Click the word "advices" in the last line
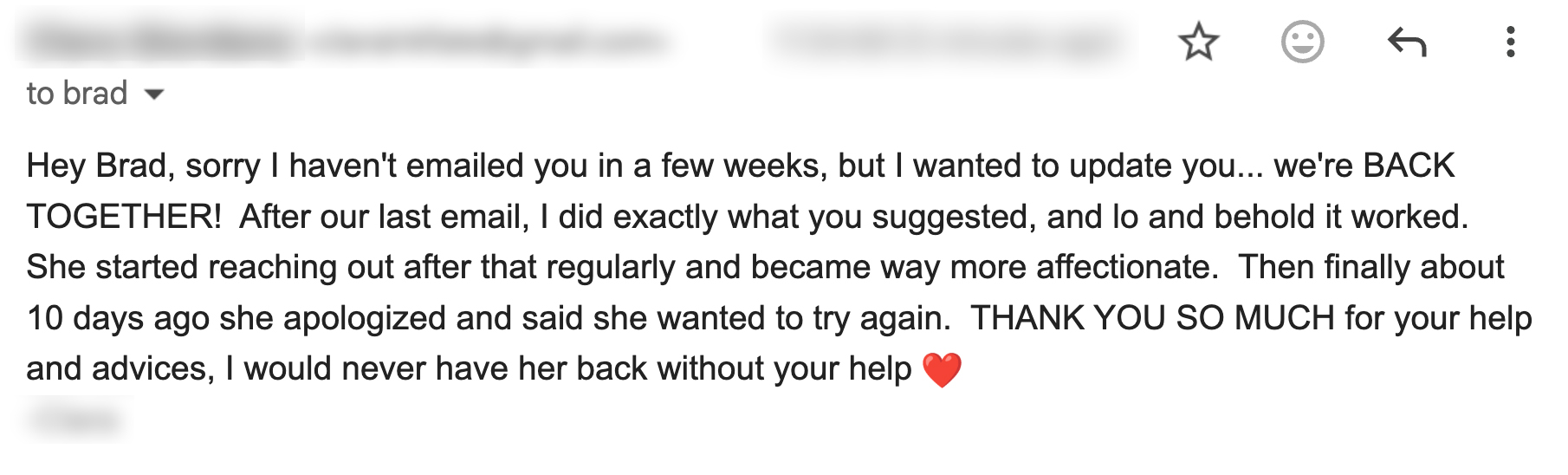This screenshot has height=475, width=1568. pos(149,369)
